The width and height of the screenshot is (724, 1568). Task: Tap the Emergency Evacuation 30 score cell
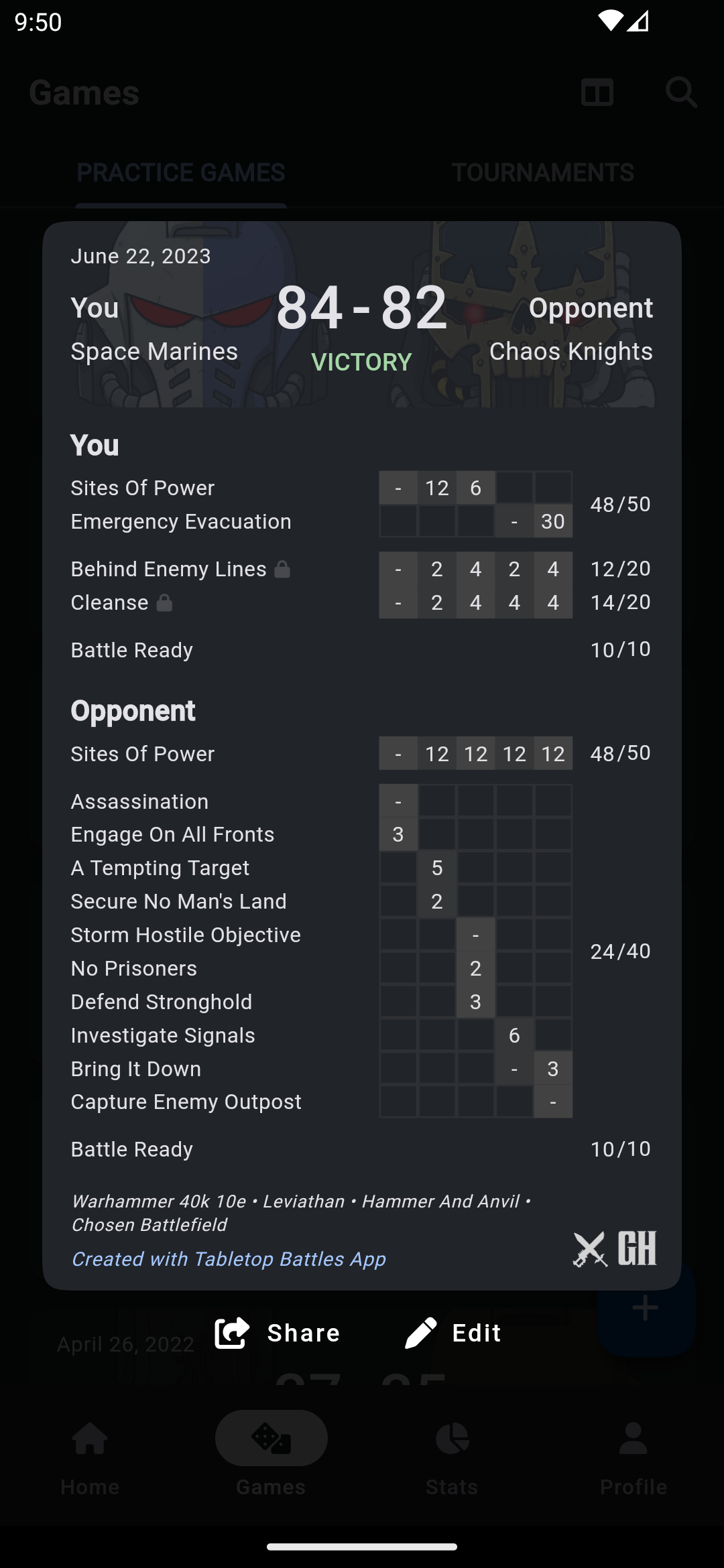[x=553, y=521]
